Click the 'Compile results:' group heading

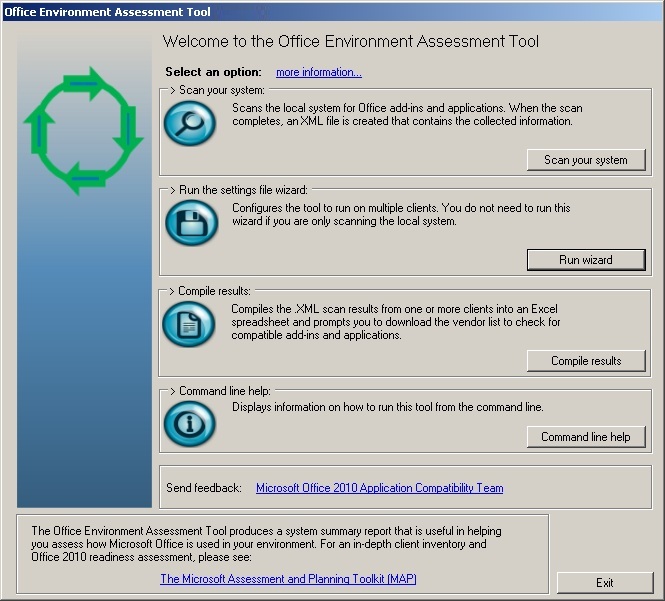210,291
